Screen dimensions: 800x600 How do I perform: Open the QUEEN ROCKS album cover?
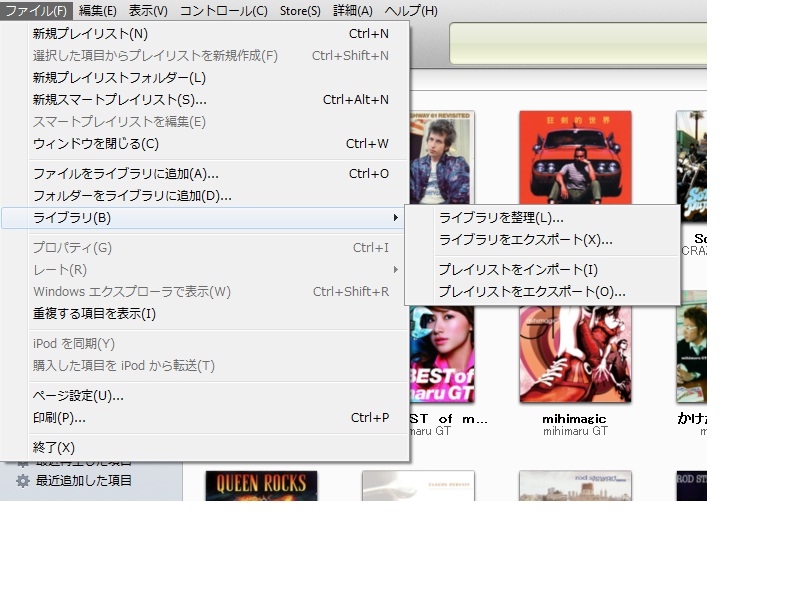[261, 486]
